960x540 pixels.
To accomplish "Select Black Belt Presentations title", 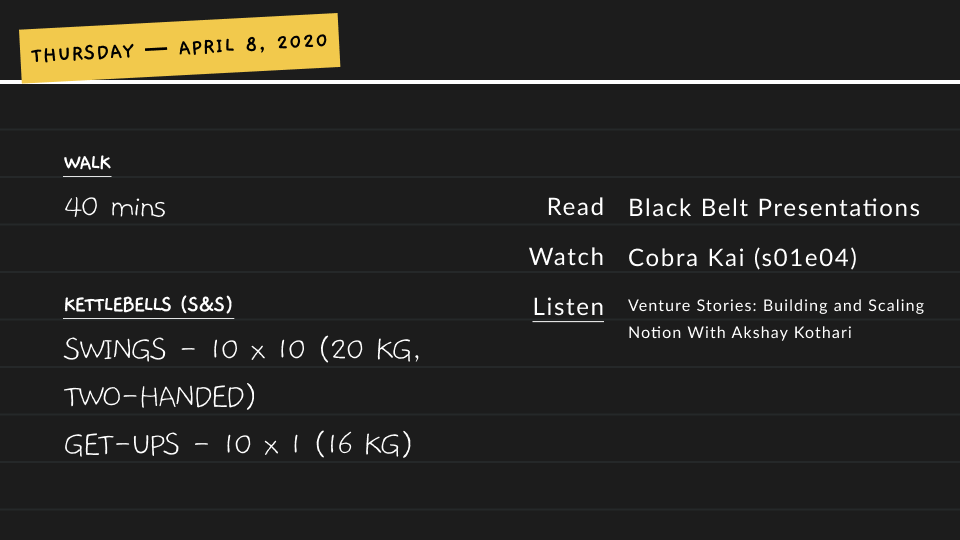I will pos(774,208).
